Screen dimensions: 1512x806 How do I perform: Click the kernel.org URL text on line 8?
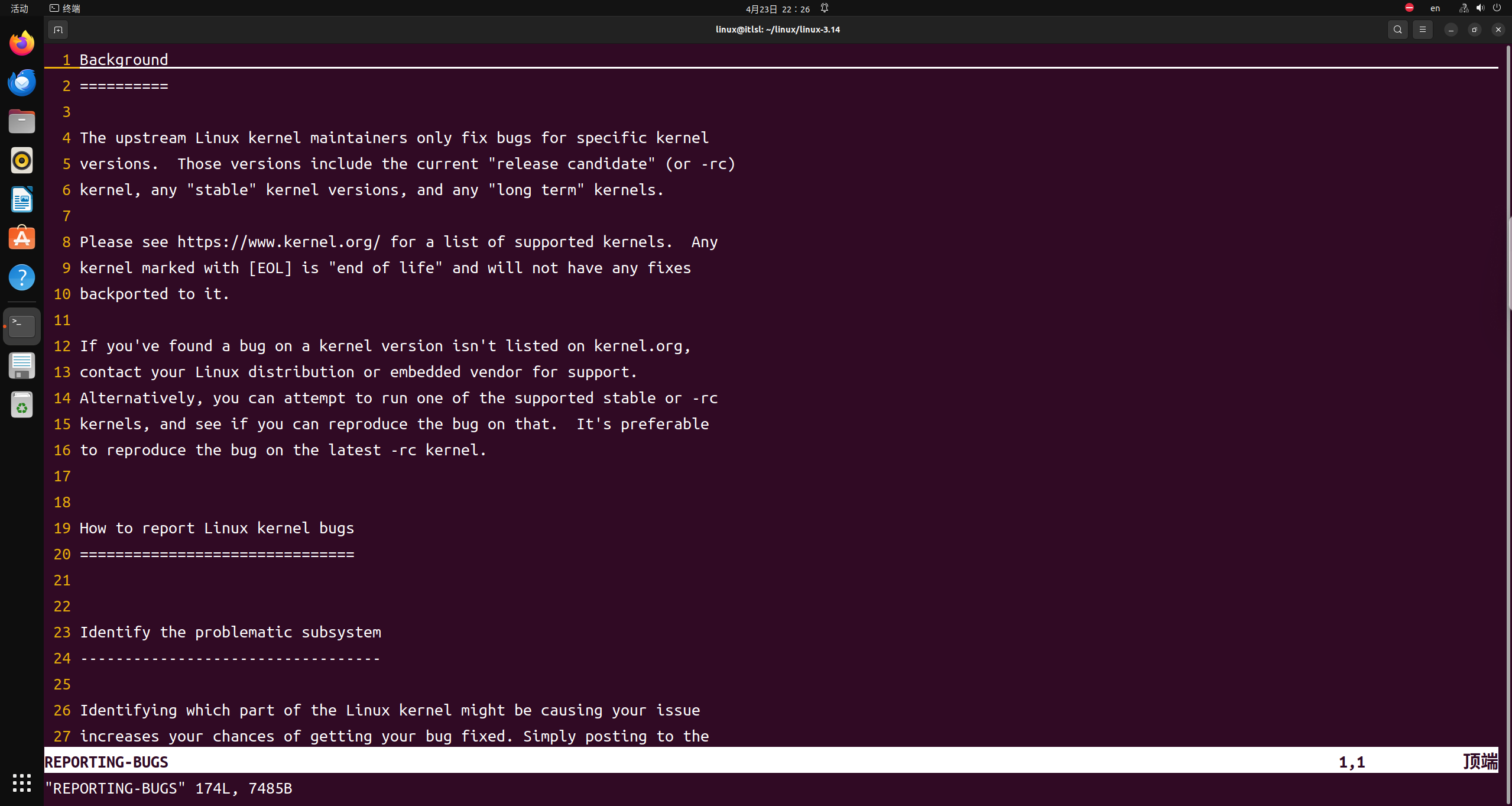pyautogui.click(x=278, y=242)
